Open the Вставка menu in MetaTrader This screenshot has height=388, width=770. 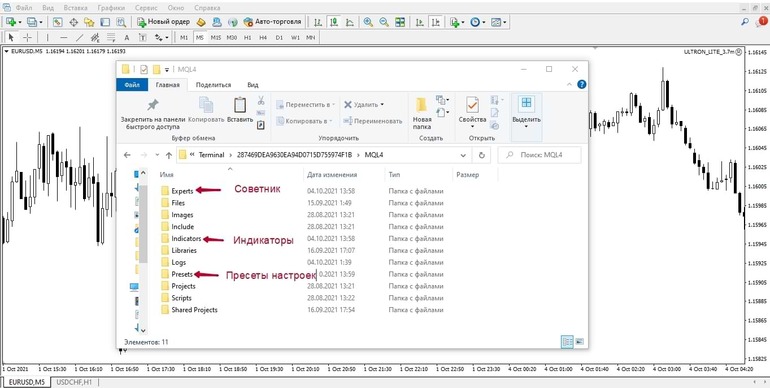[x=75, y=8]
